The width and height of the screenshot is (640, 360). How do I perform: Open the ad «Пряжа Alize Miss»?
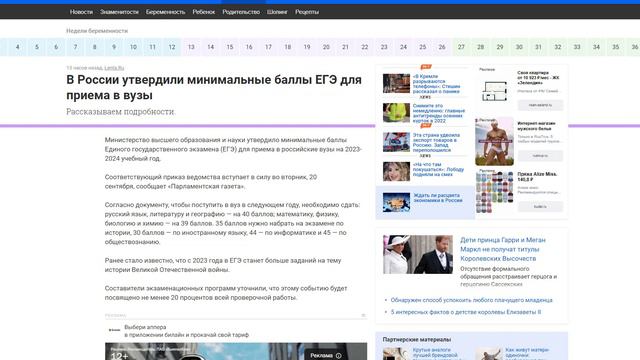coord(537,177)
